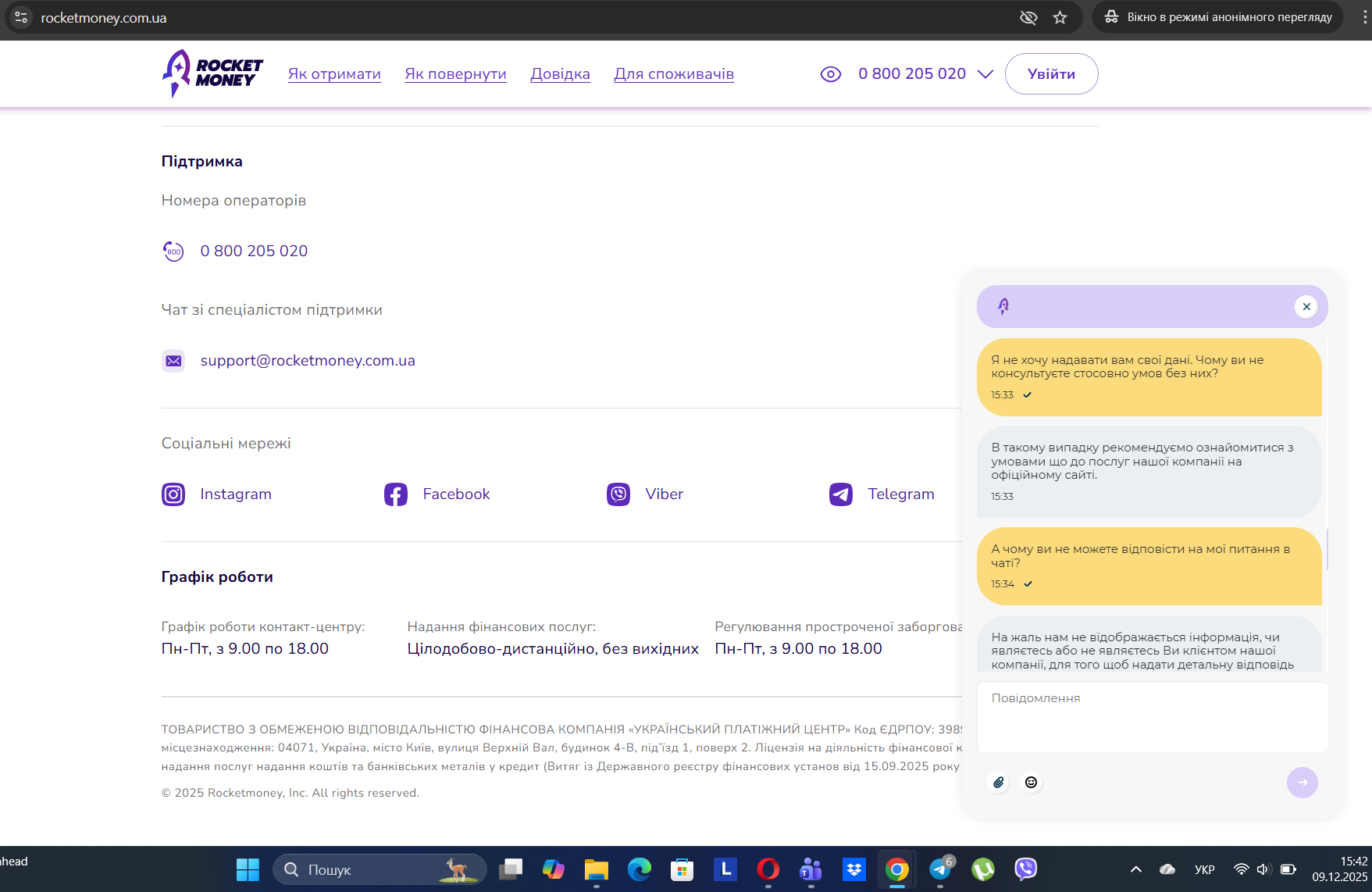Viewport: 1372px width, 892px height.
Task: Switch to Google Chrome on the taskbar
Action: tap(897, 869)
